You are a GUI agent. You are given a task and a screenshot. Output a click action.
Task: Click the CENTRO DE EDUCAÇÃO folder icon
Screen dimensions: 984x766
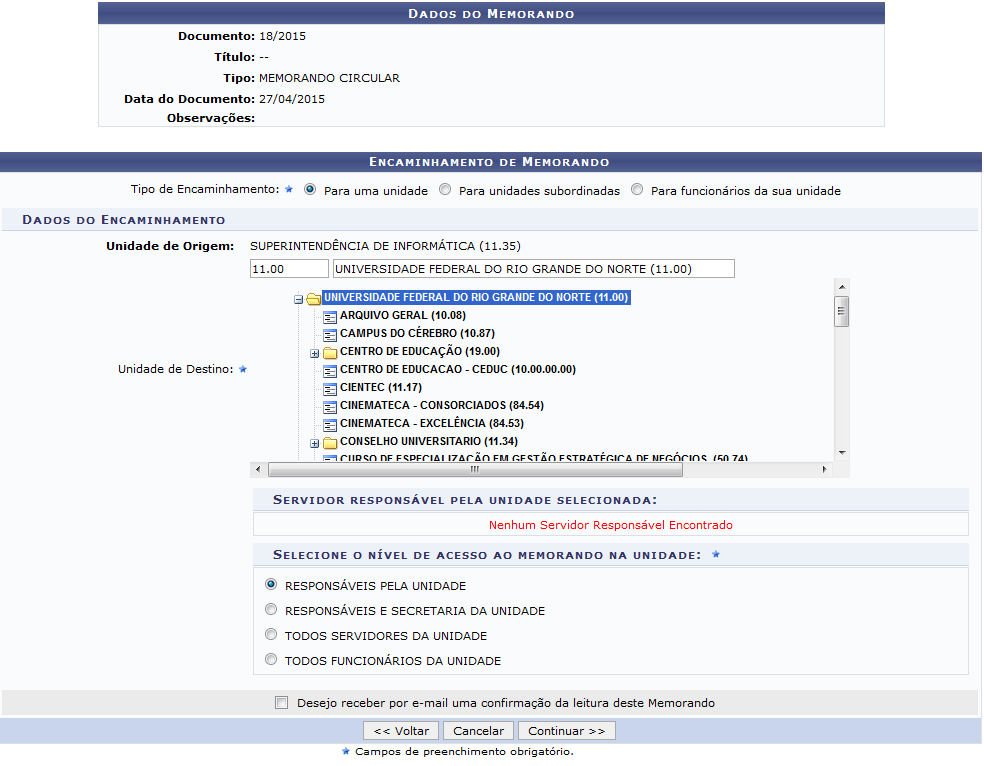(x=330, y=352)
